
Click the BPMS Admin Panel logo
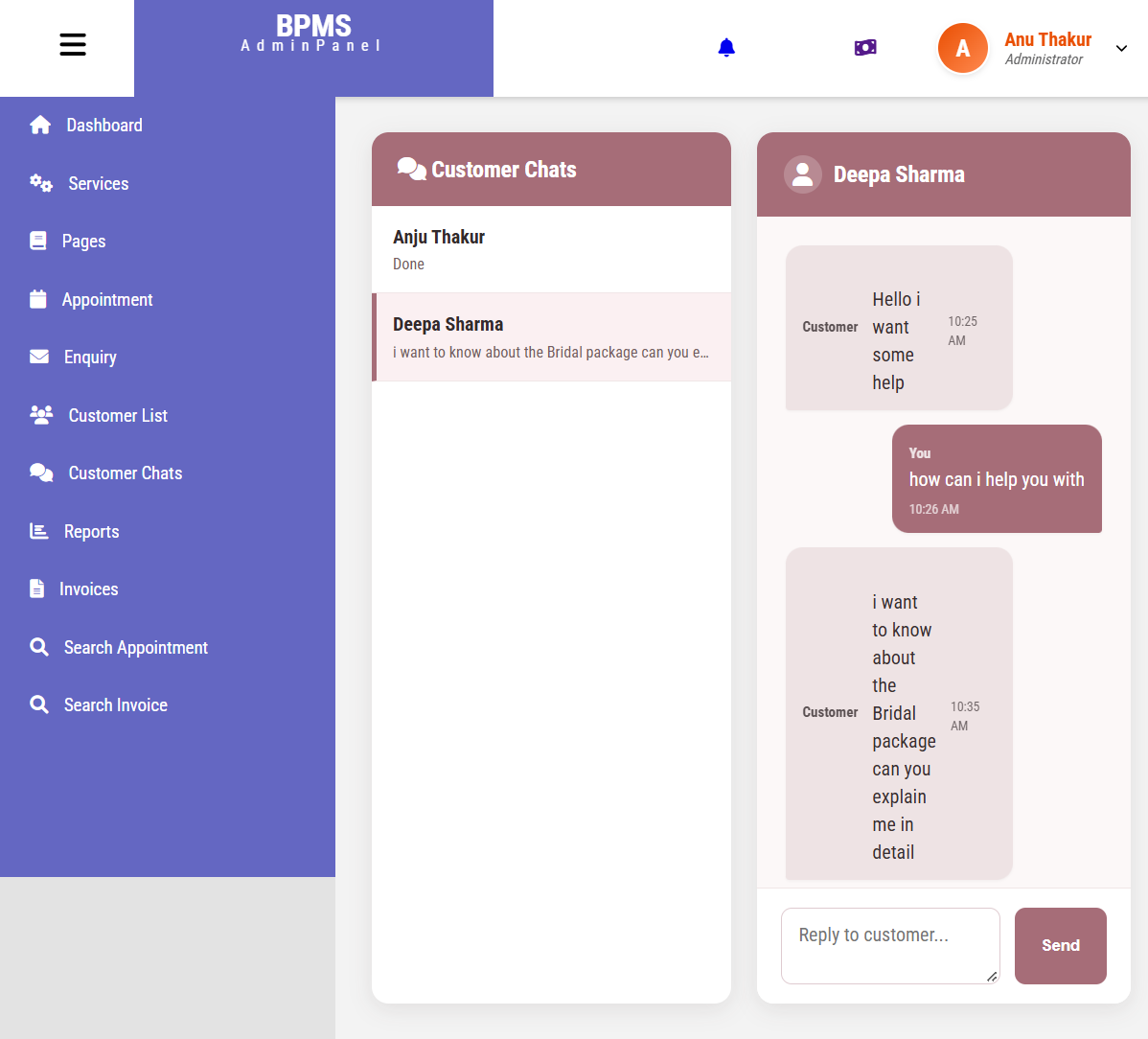click(313, 33)
